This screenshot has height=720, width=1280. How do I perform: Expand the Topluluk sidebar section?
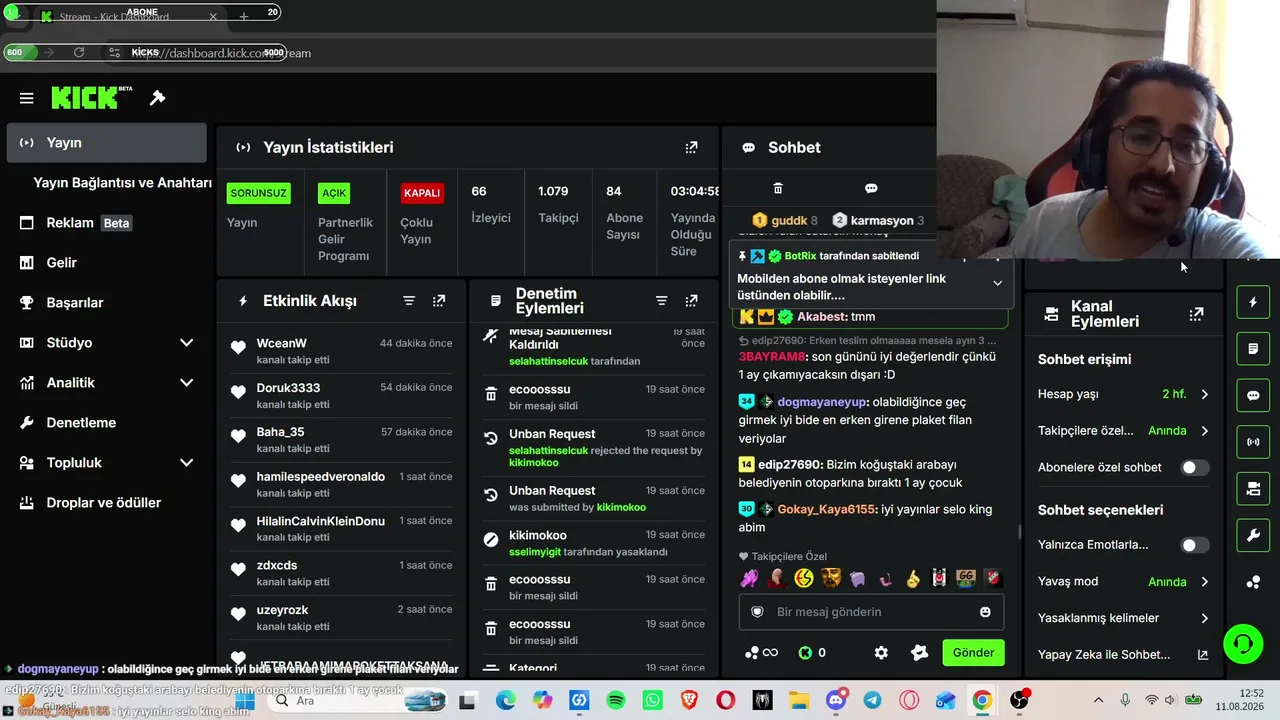(186, 463)
